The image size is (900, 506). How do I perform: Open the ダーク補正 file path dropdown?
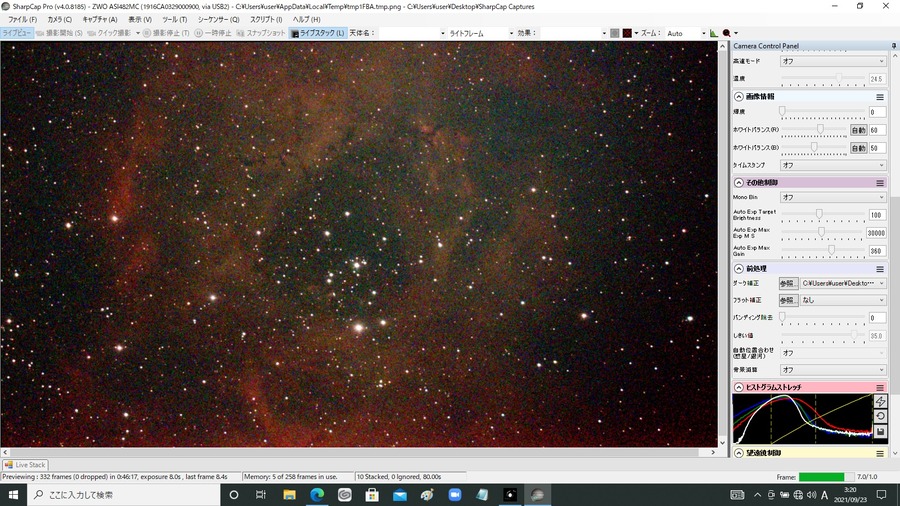pyautogui.click(x=843, y=283)
